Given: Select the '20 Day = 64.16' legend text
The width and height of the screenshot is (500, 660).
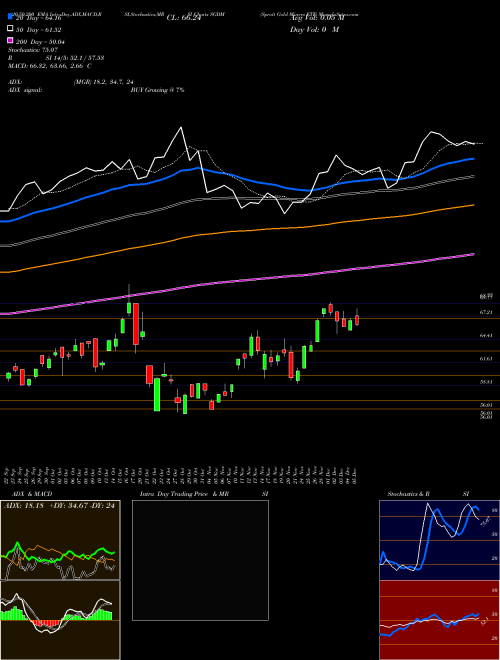Looking at the screenshot, I should (x=38, y=18).
